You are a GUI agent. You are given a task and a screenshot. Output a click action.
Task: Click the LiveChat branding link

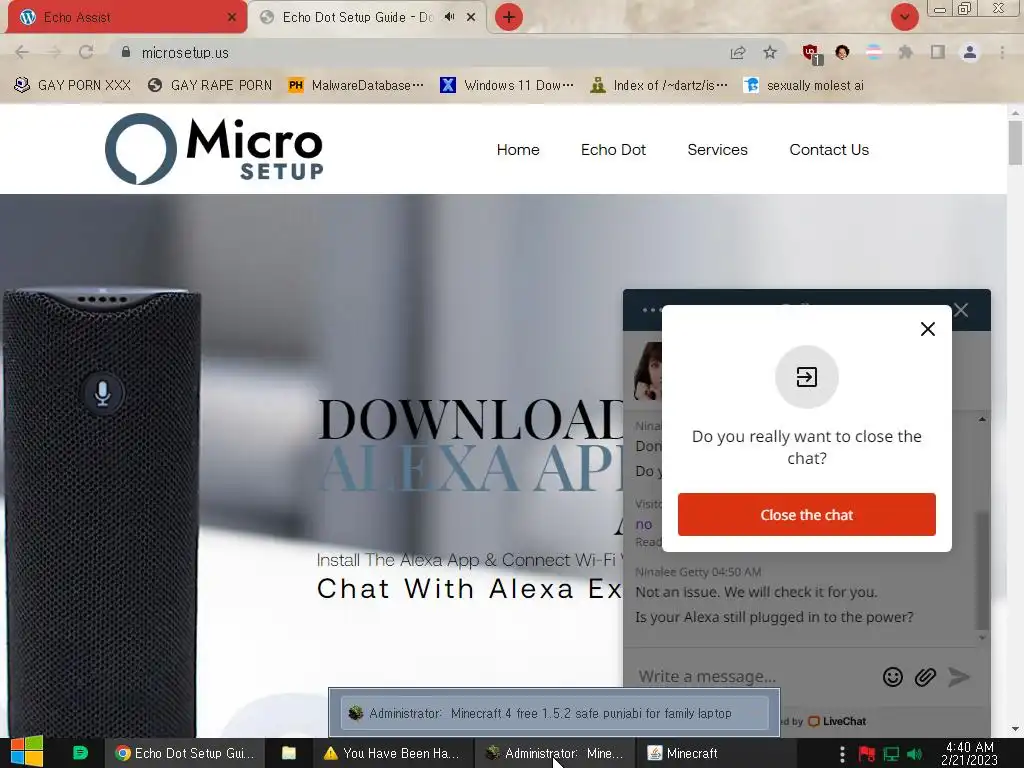coord(837,721)
